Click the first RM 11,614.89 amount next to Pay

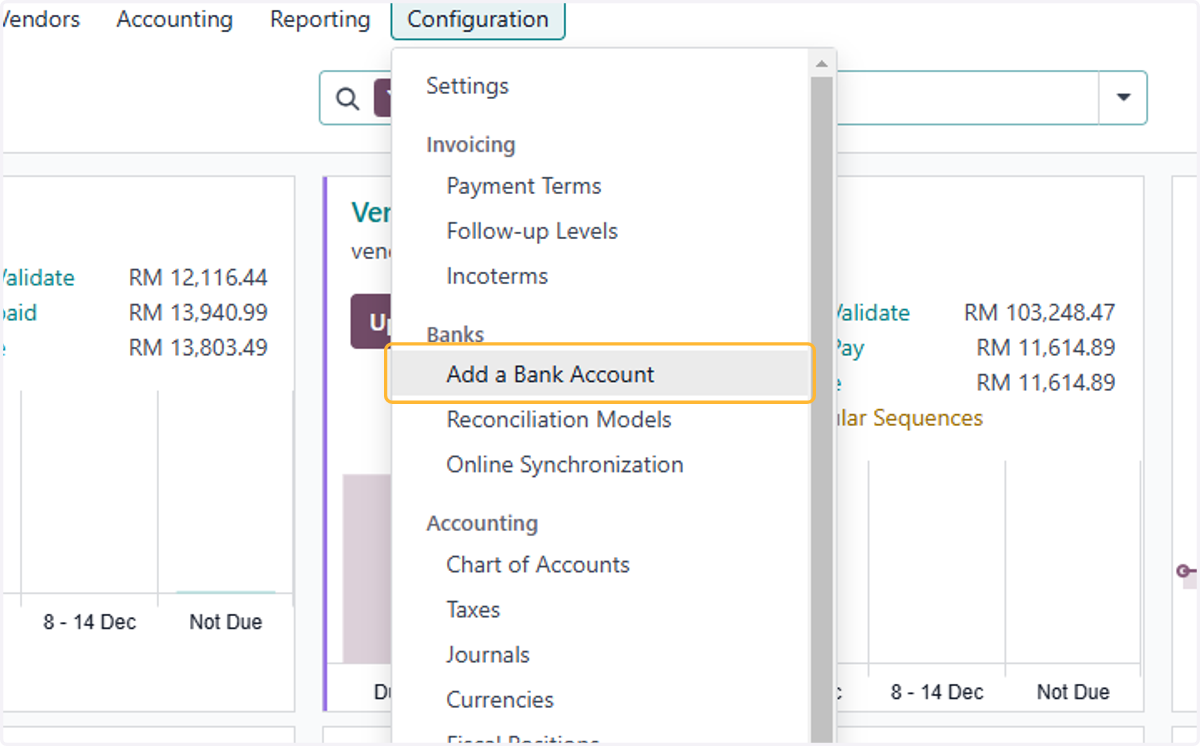click(1046, 348)
